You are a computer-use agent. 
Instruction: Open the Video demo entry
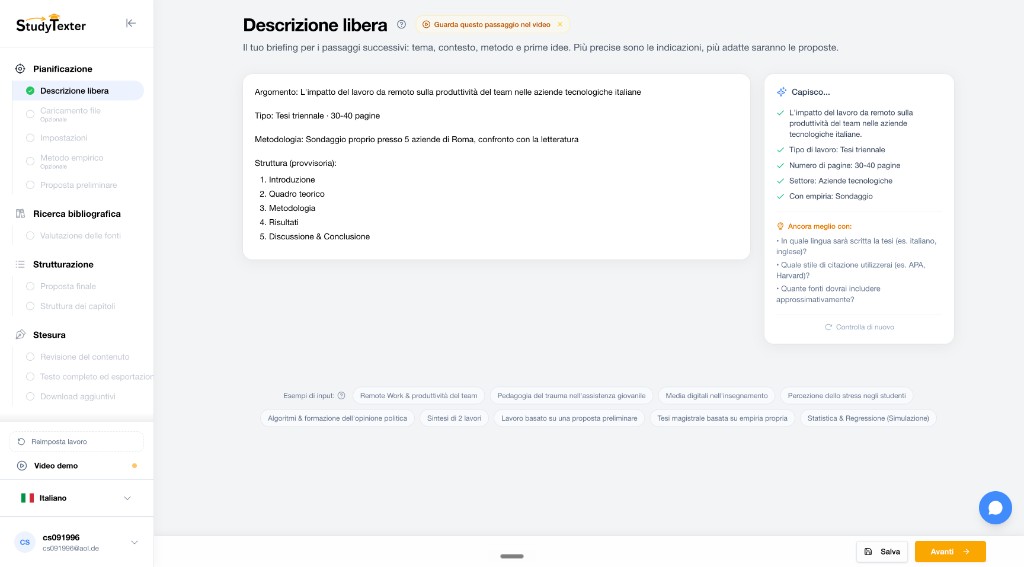(x=76, y=466)
